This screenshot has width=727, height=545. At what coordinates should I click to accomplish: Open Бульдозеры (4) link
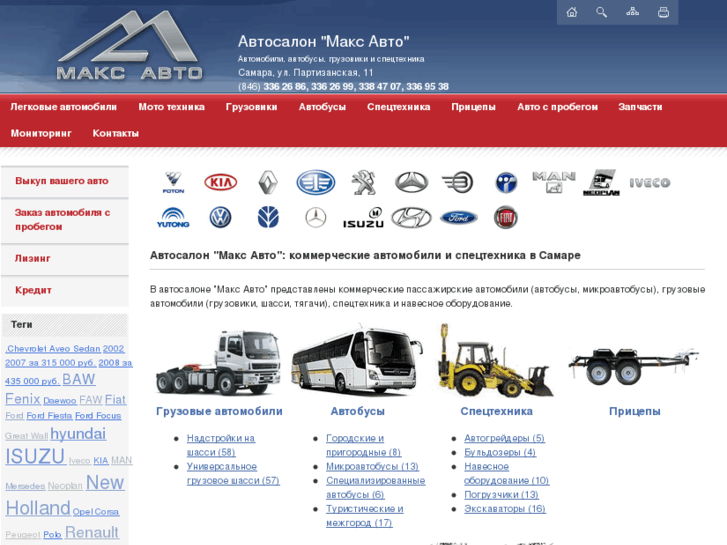pos(500,452)
